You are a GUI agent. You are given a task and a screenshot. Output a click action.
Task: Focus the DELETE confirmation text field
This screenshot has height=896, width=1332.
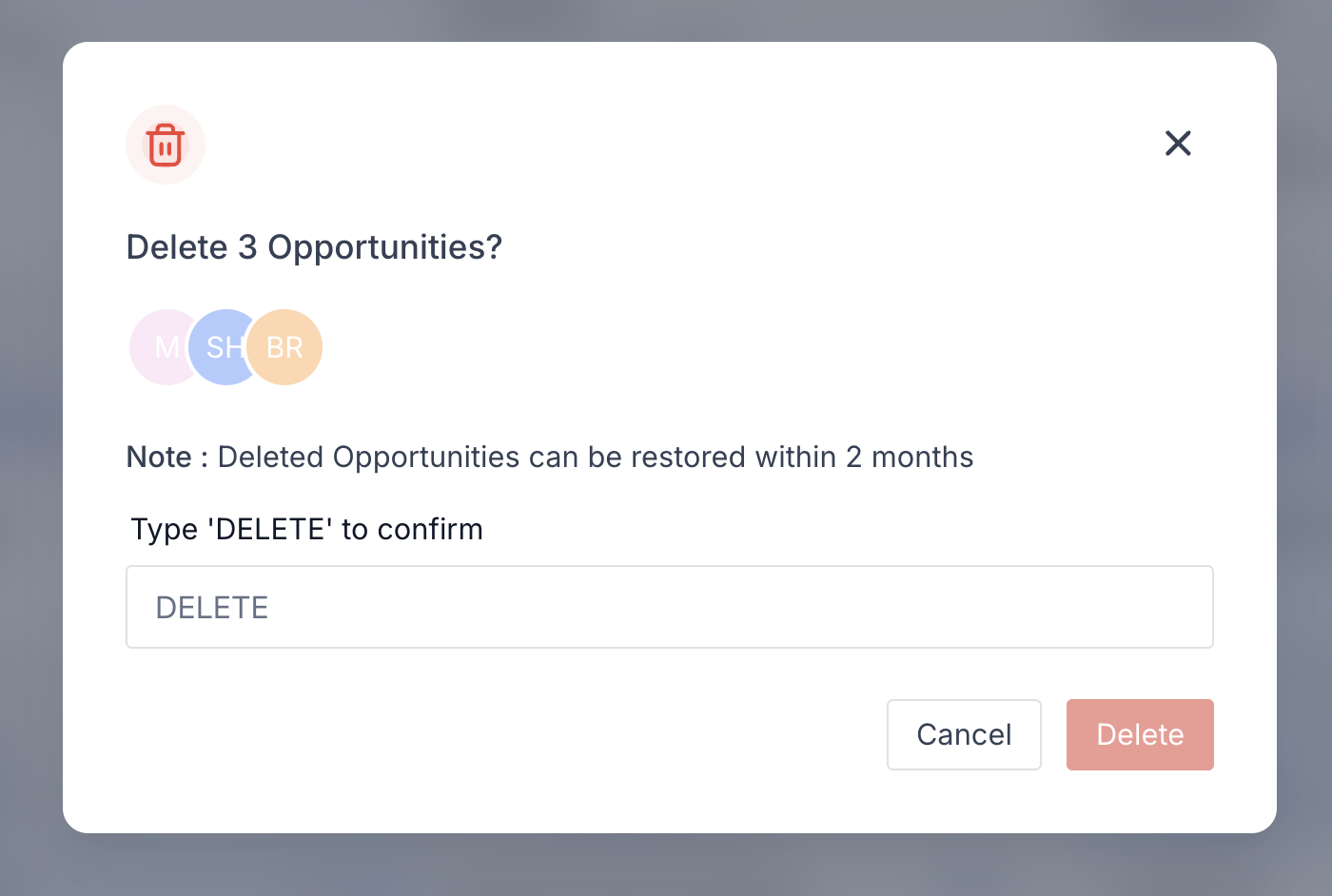click(669, 607)
